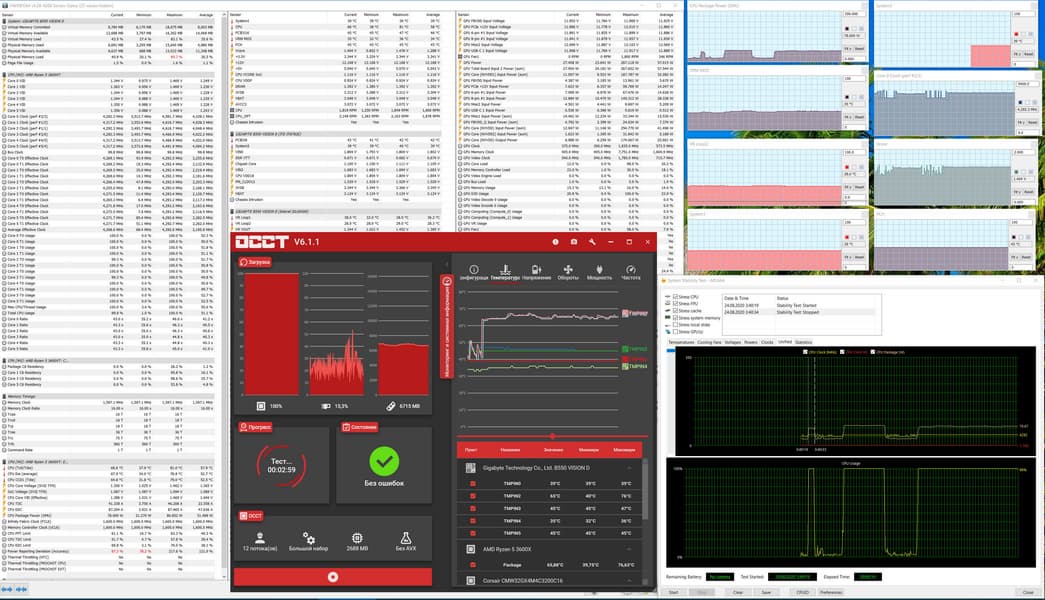Screen dimensions: 1045x600
Task: Collapse AMD Ryzen 5 3600X sensor group
Action: point(628,549)
